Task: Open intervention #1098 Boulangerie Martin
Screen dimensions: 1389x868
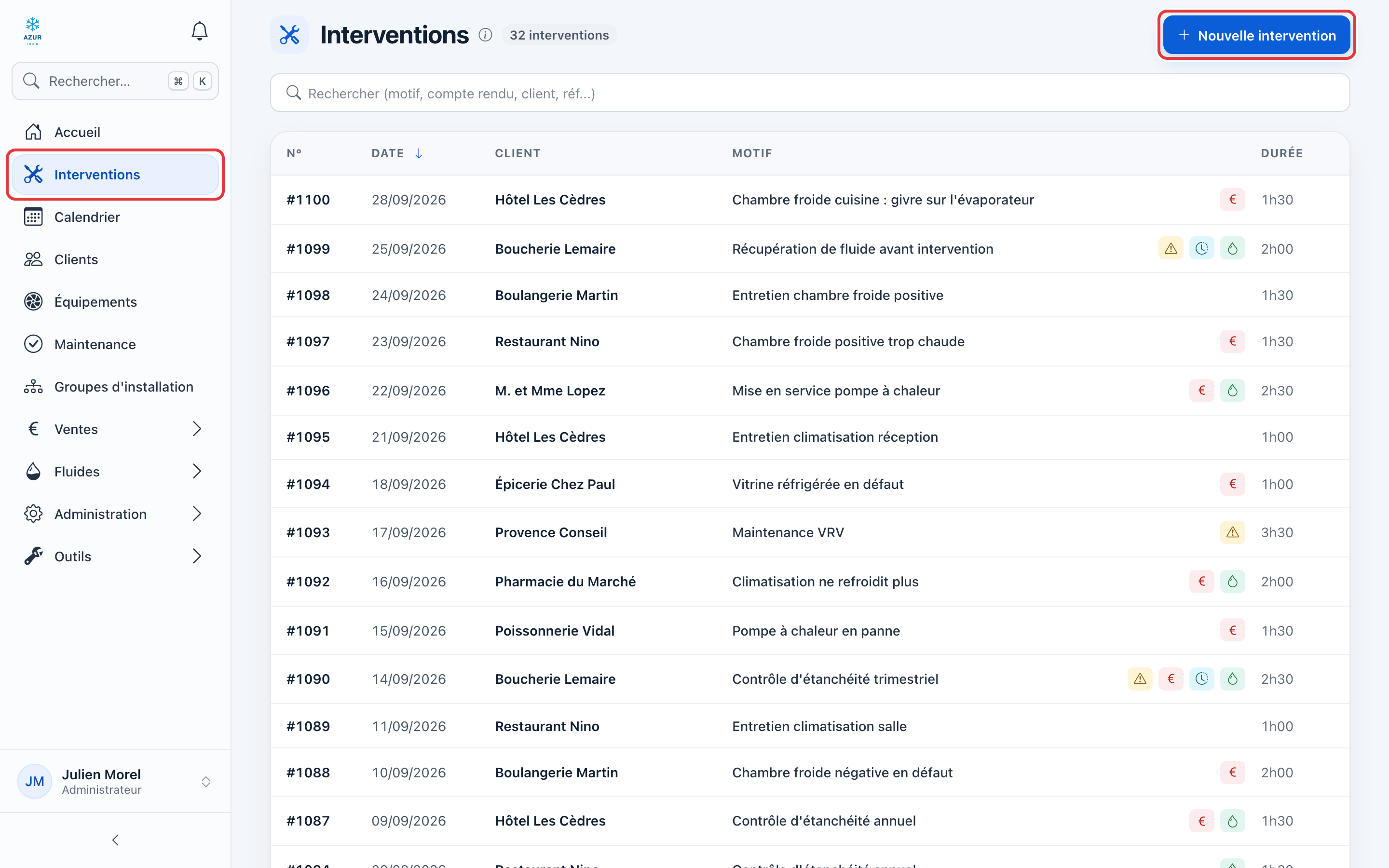Action: tap(810, 295)
